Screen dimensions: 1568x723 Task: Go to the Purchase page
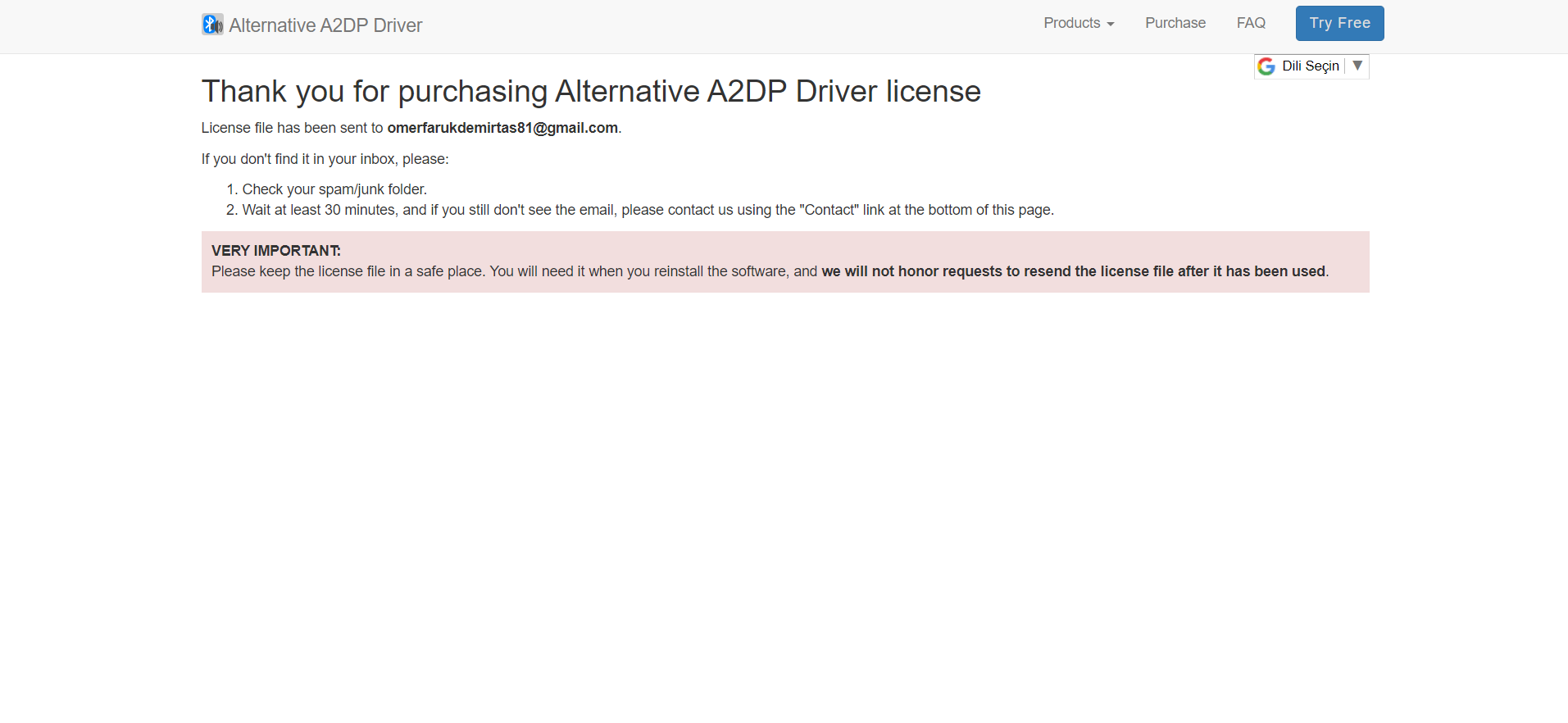(1175, 23)
